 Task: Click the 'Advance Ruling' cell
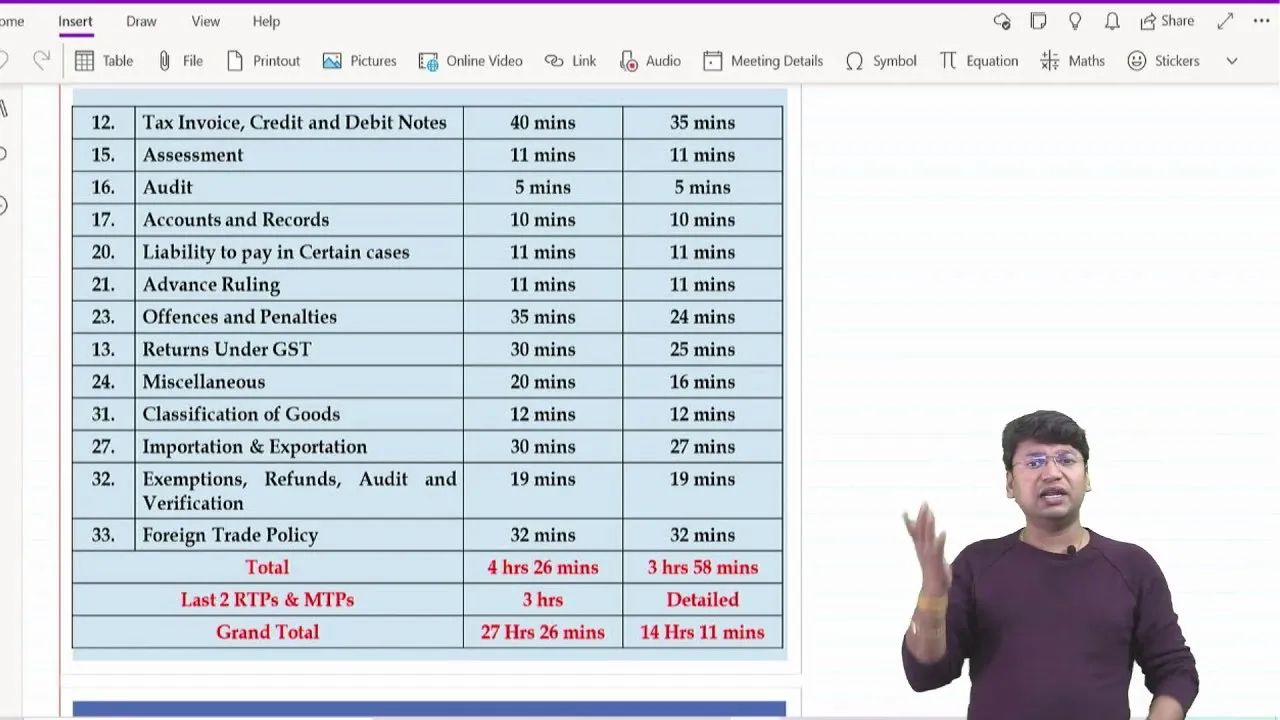pyautogui.click(x=298, y=284)
